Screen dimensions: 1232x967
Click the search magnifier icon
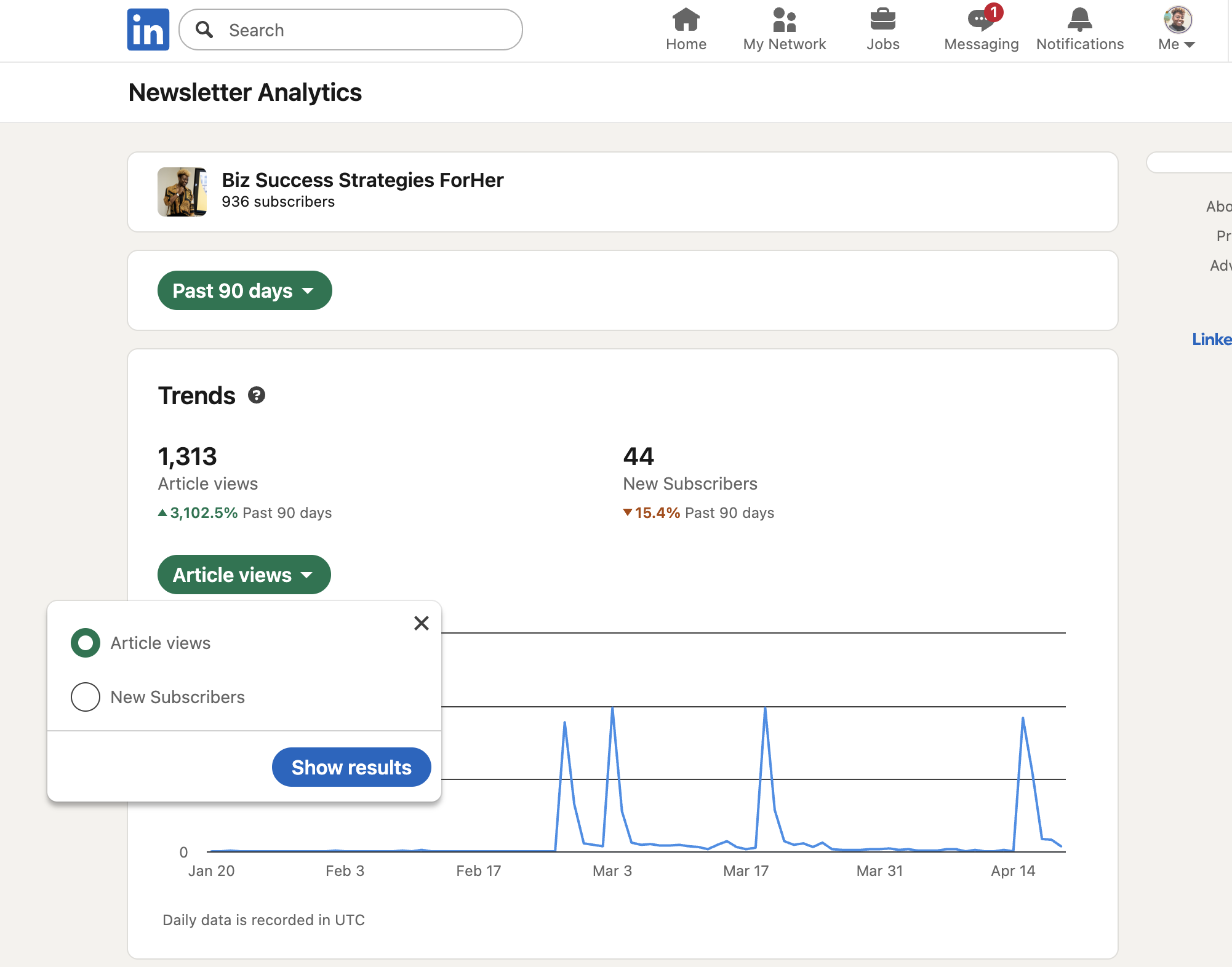(x=204, y=30)
